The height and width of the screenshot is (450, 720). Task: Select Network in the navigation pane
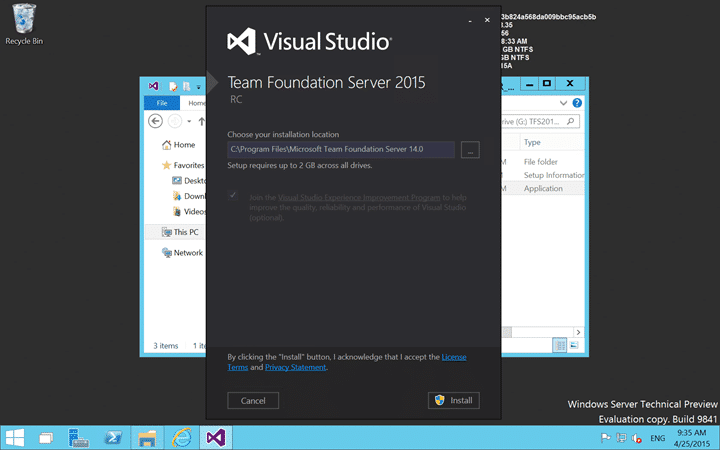pos(182,253)
